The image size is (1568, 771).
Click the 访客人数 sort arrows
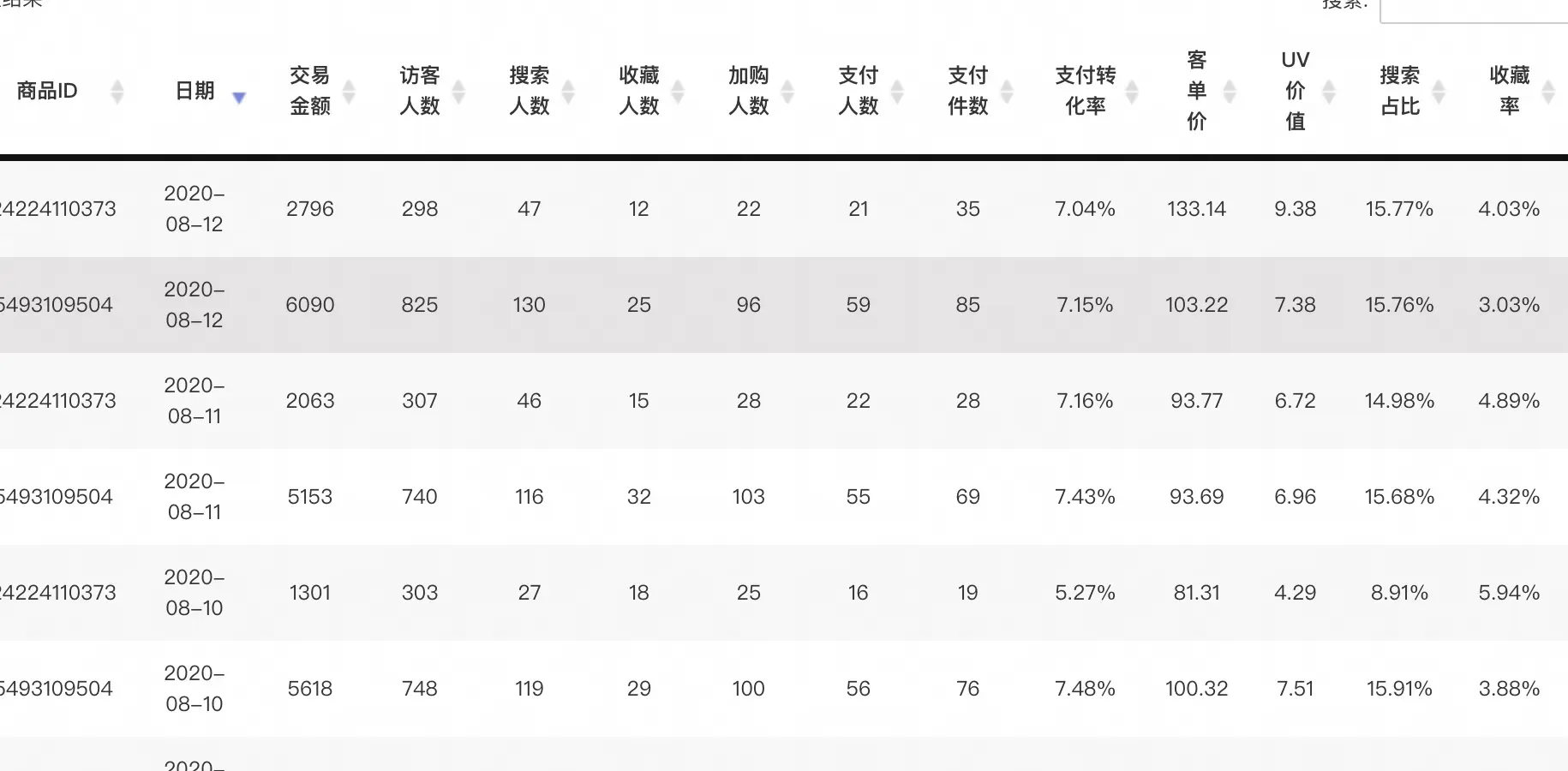click(x=458, y=91)
